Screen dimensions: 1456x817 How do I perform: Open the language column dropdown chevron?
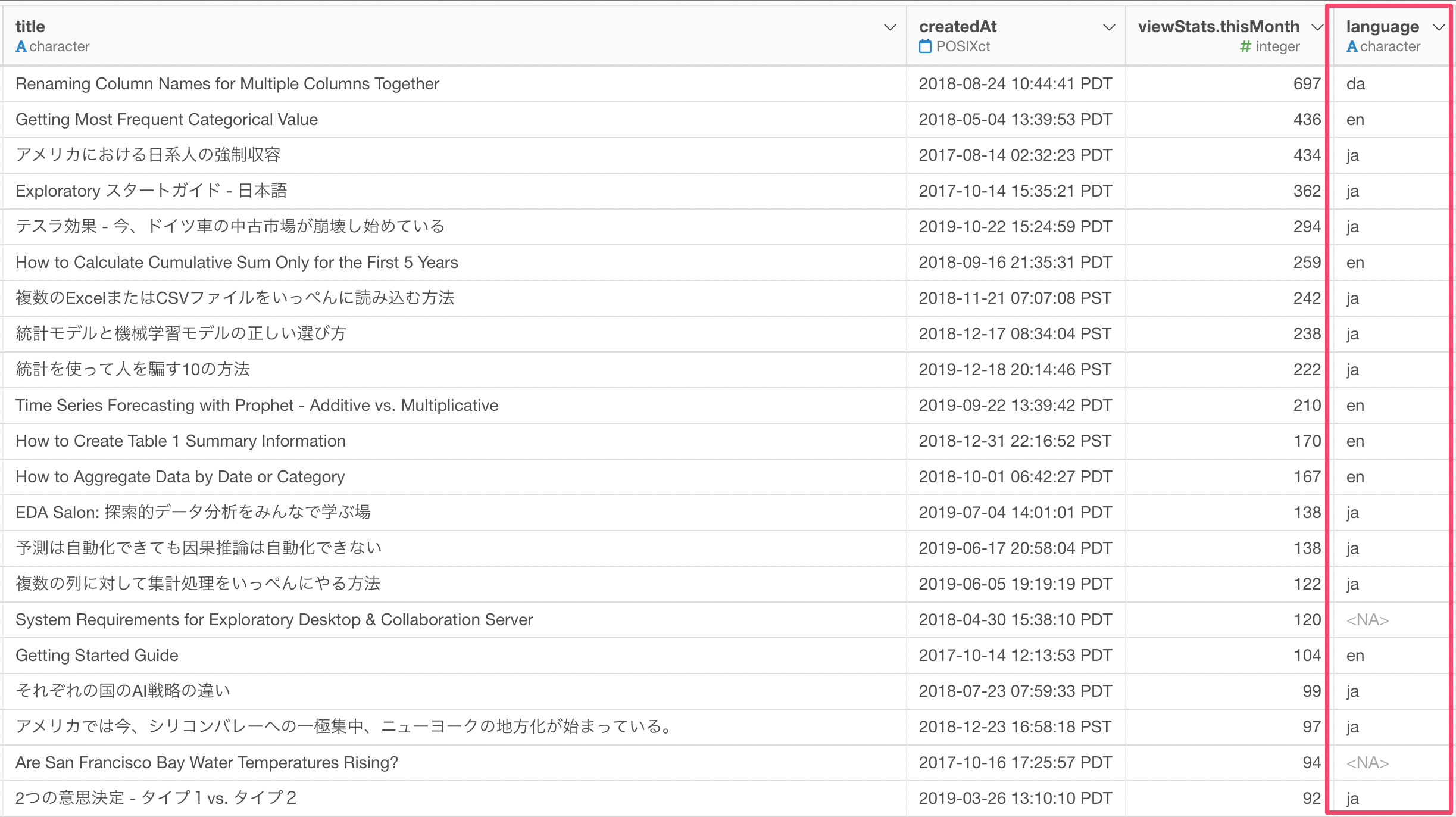pyautogui.click(x=1439, y=27)
